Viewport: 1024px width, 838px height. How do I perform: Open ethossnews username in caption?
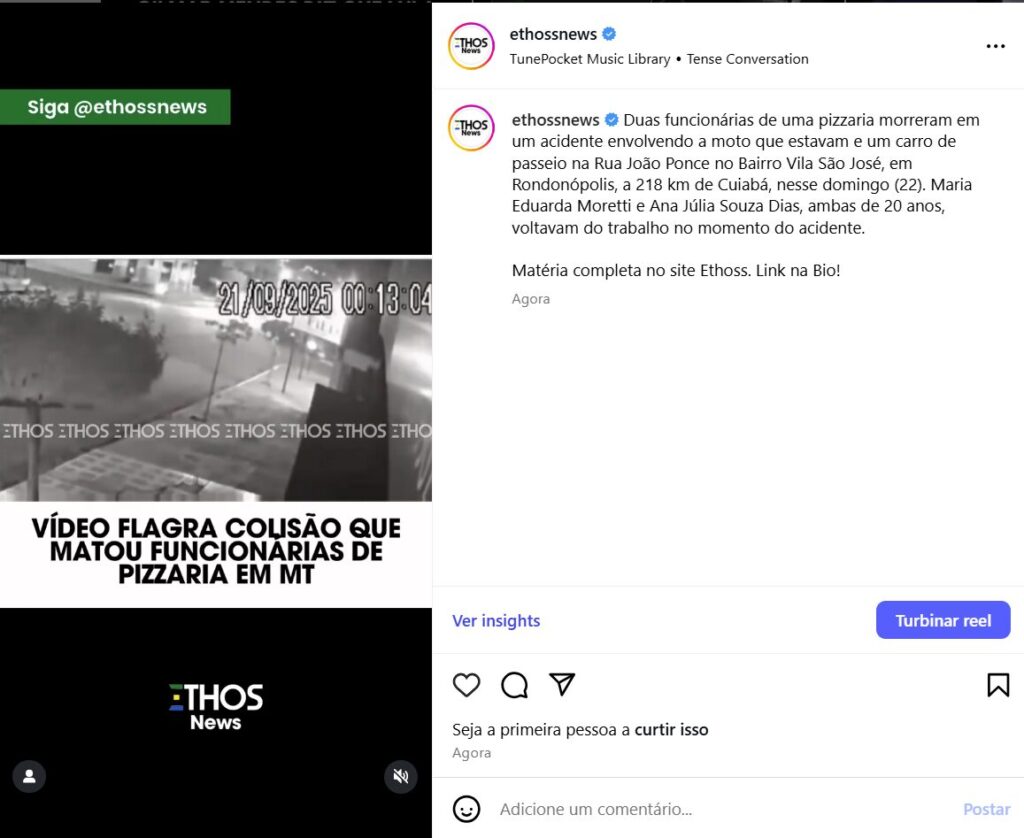(556, 120)
